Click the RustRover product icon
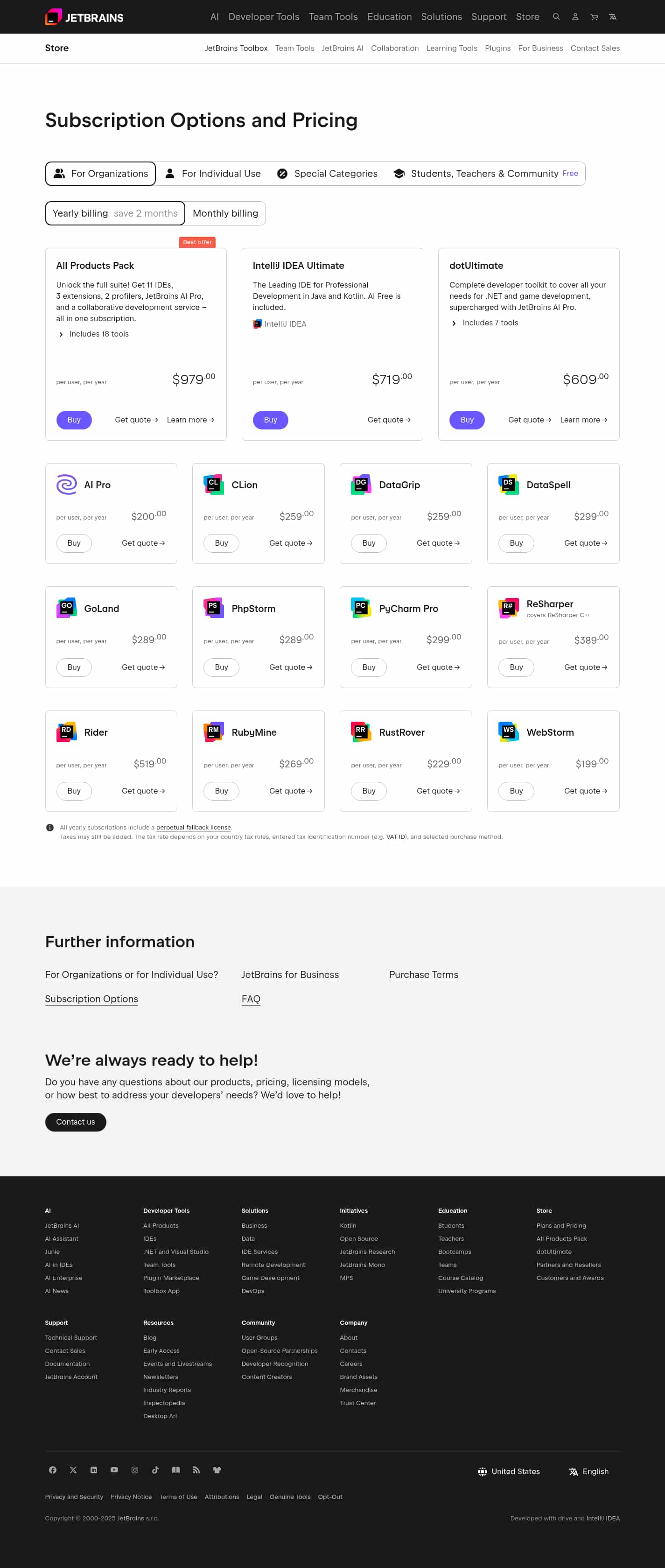665x1568 pixels. [361, 732]
